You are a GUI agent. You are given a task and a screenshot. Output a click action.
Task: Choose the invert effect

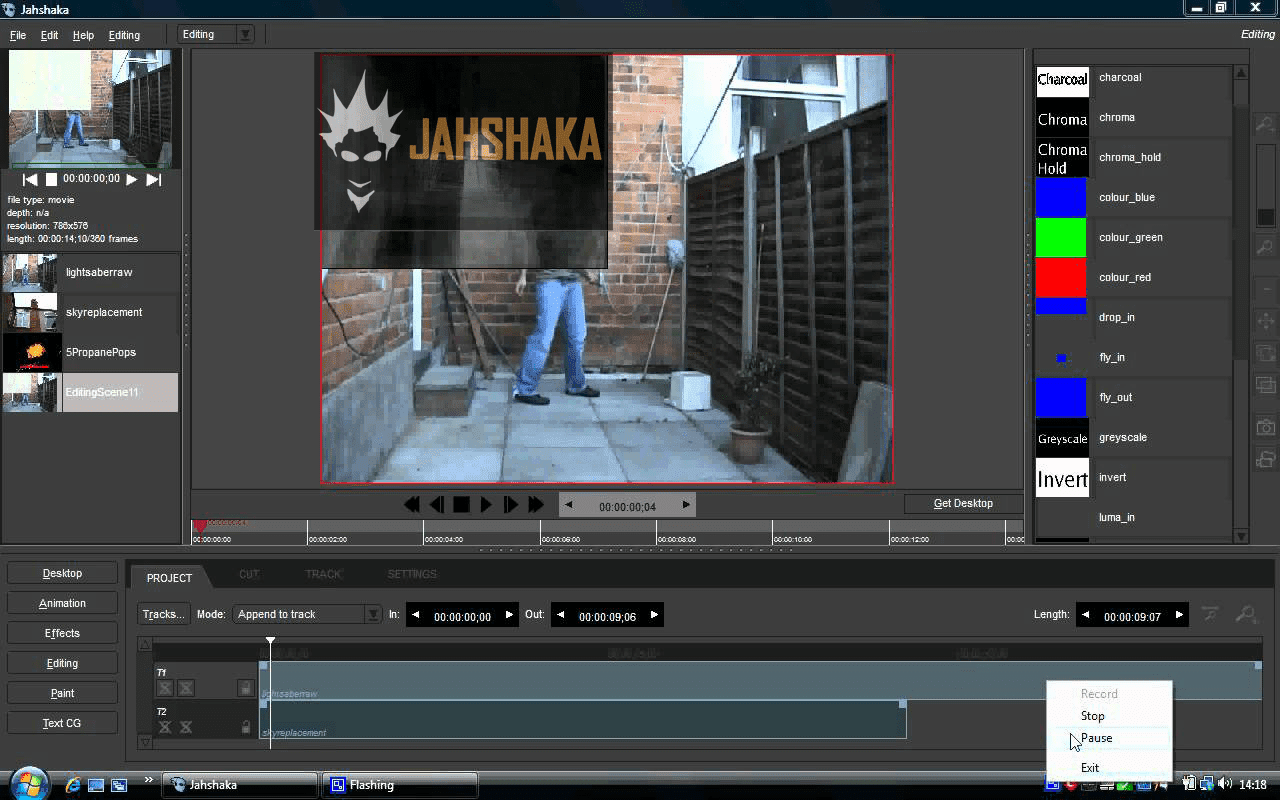click(x=1133, y=478)
